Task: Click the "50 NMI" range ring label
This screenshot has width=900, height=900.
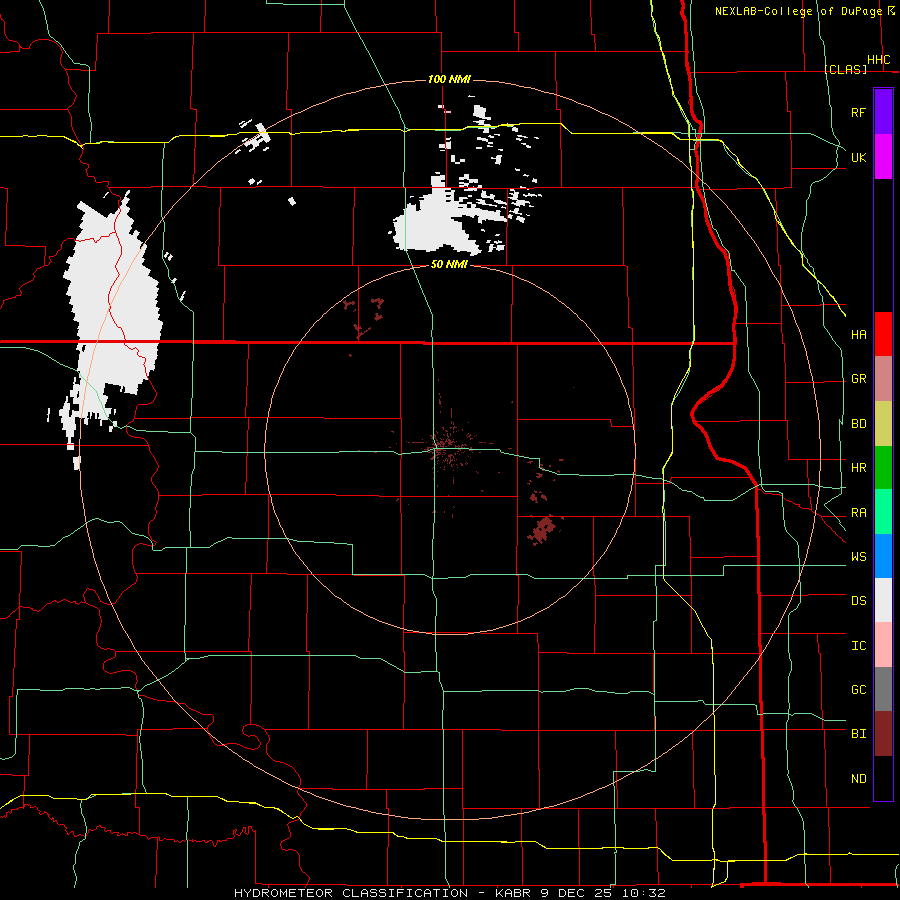Action: click(449, 264)
